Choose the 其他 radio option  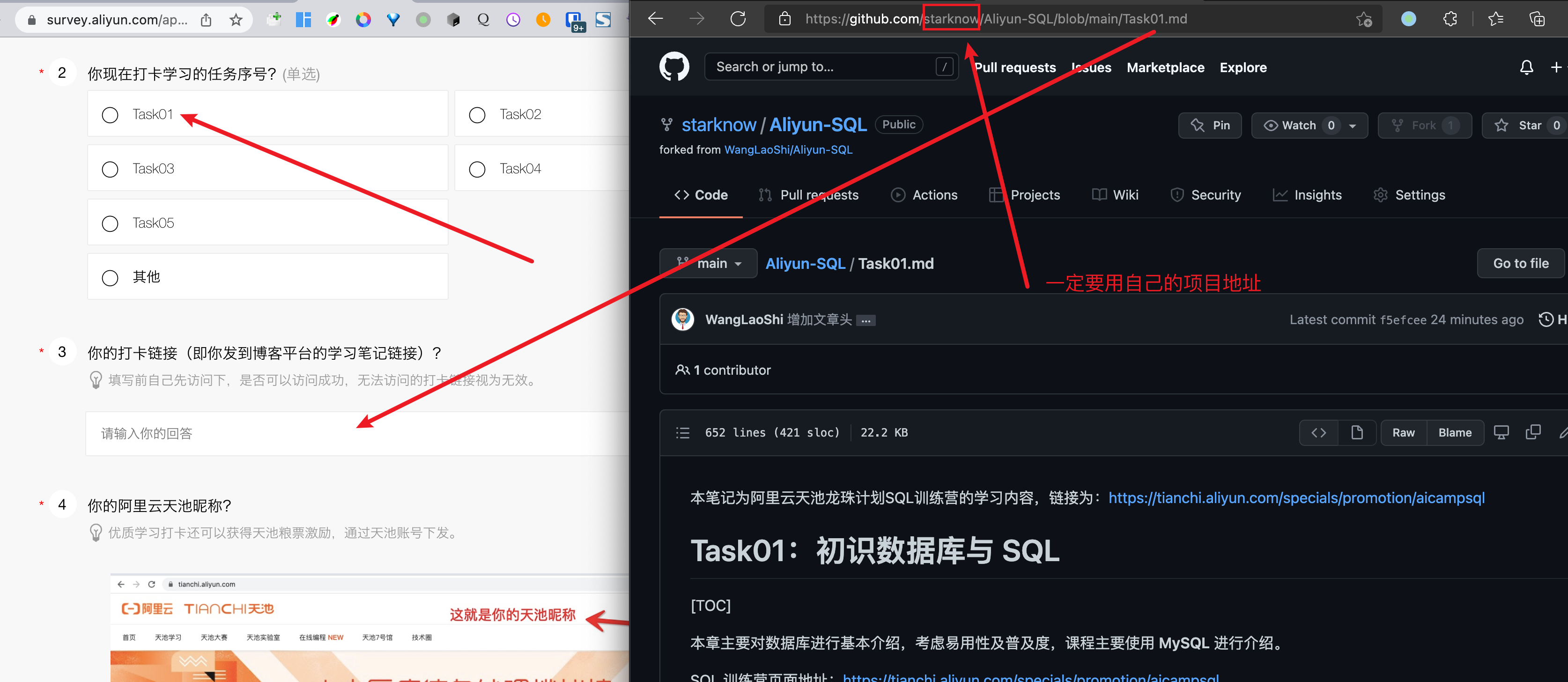[110, 278]
